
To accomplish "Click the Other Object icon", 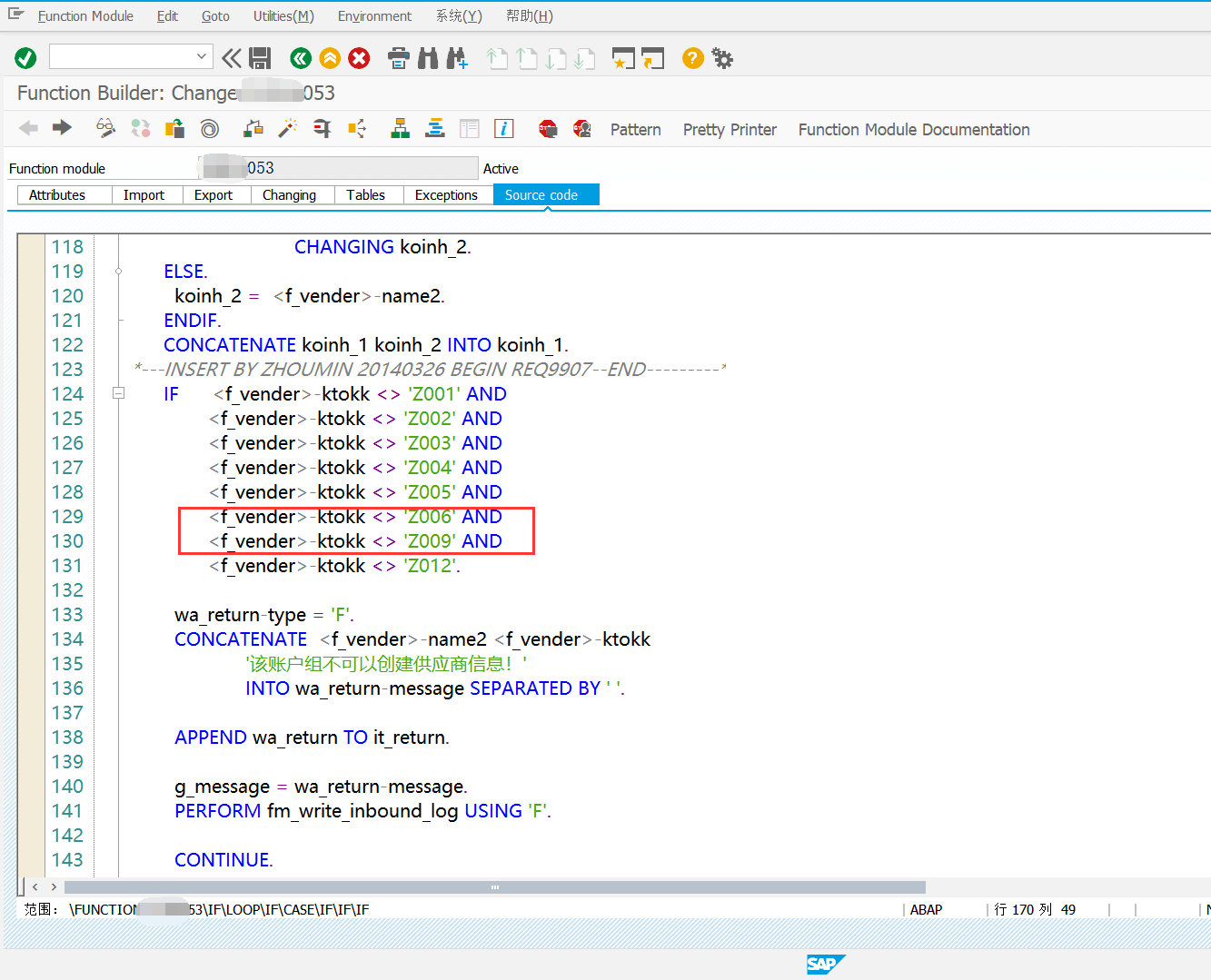I will 174,128.
